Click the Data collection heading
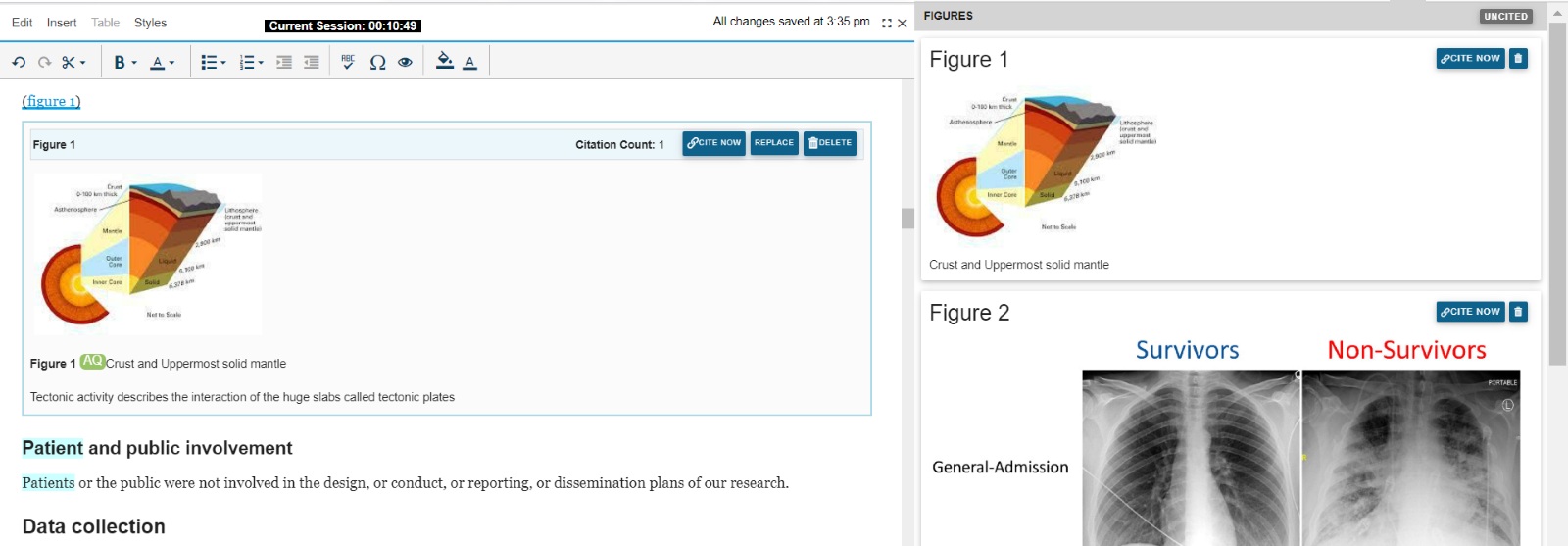The width and height of the screenshot is (1568, 546). pyautogui.click(x=93, y=526)
